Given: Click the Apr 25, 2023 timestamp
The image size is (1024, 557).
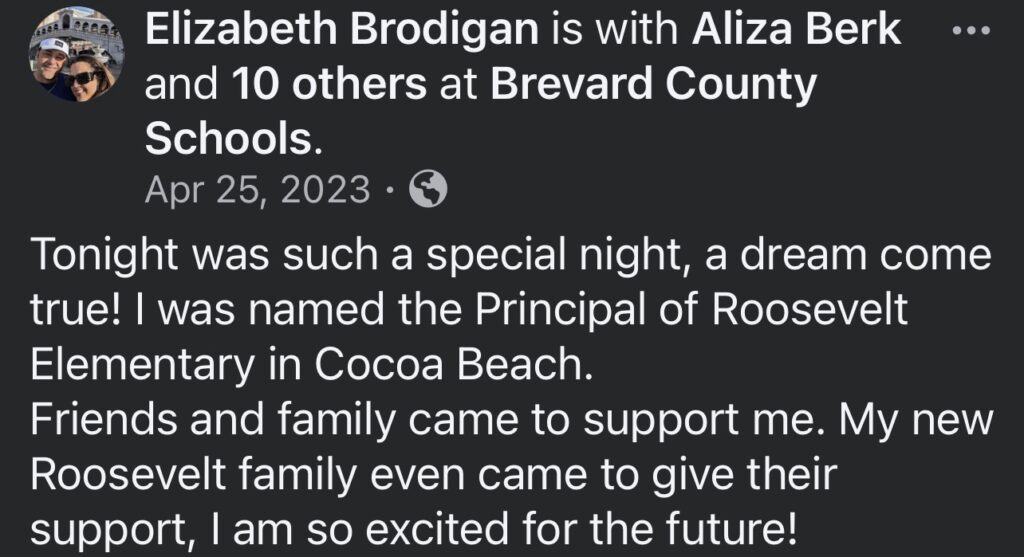Looking at the screenshot, I should 257,189.
